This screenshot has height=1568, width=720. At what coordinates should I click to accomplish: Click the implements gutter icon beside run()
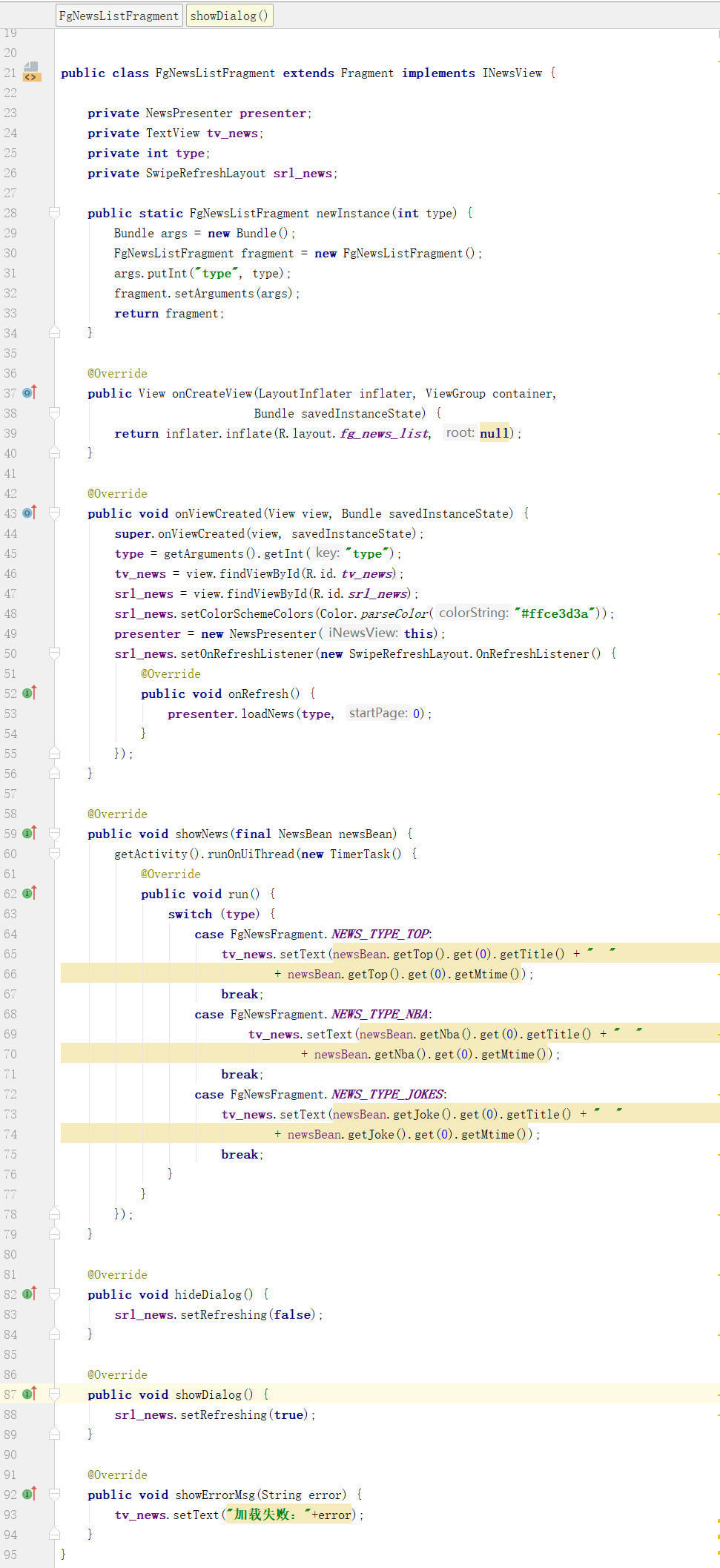point(29,893)
